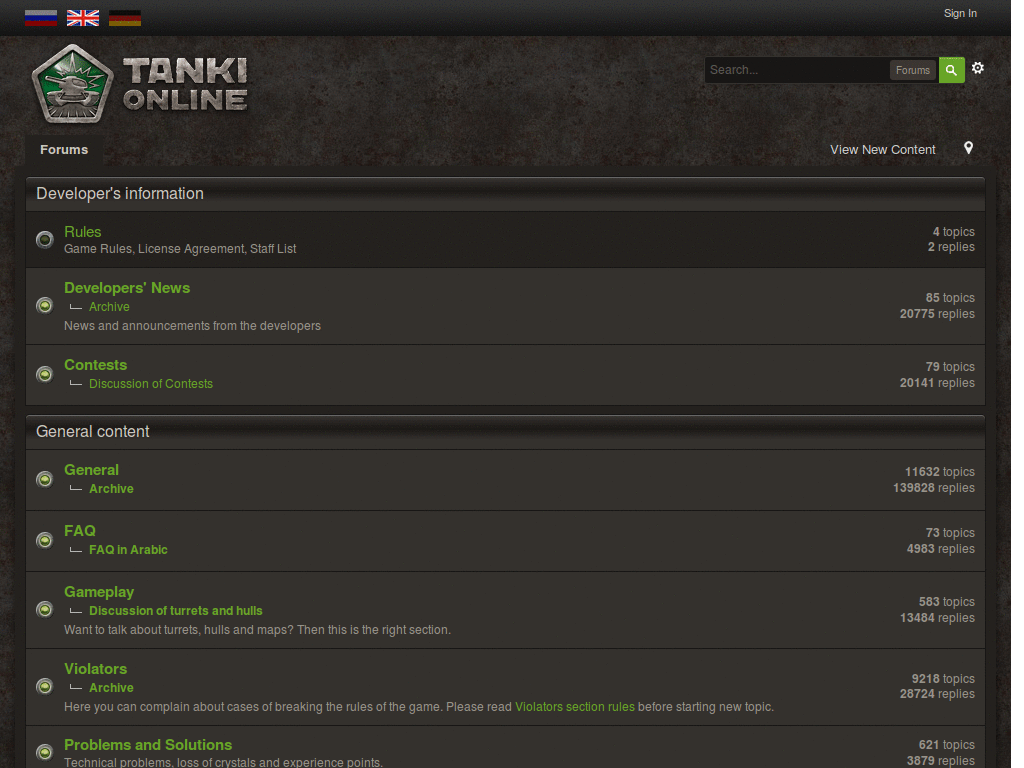Select the Russian flag language icon
The image size is (1024, 768).
pos(40,17)
